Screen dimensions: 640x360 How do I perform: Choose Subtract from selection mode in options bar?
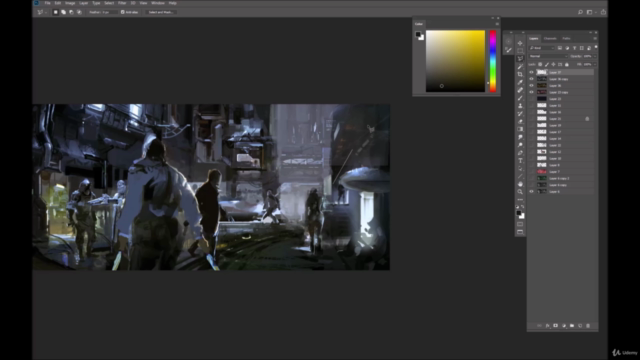[x=71, y=12]
